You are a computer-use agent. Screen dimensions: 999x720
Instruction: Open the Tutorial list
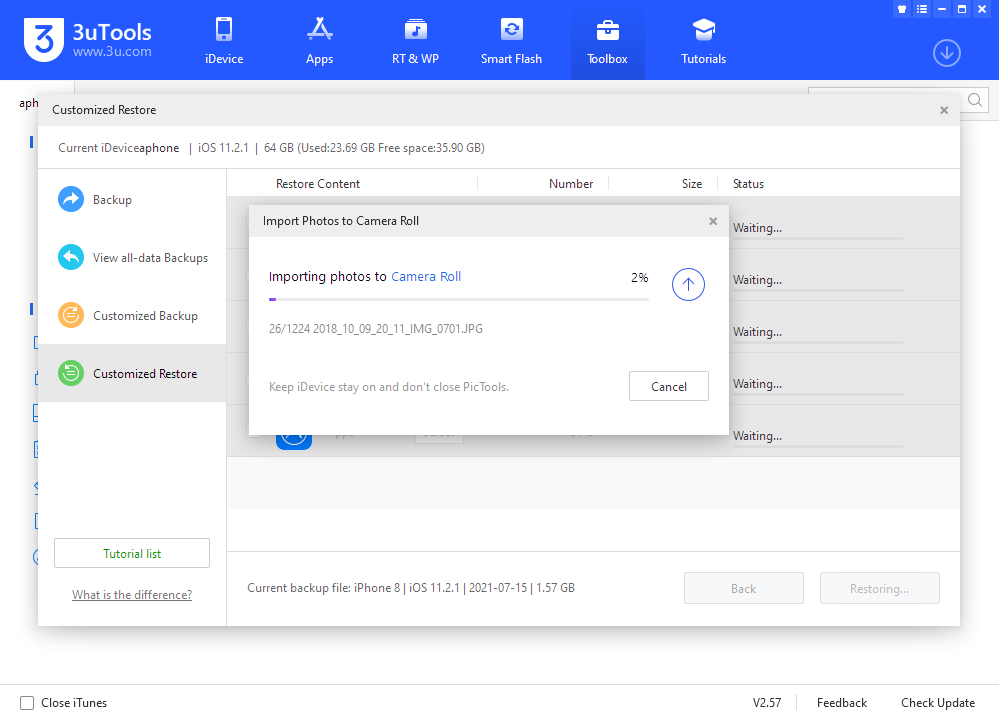[131, 552]
